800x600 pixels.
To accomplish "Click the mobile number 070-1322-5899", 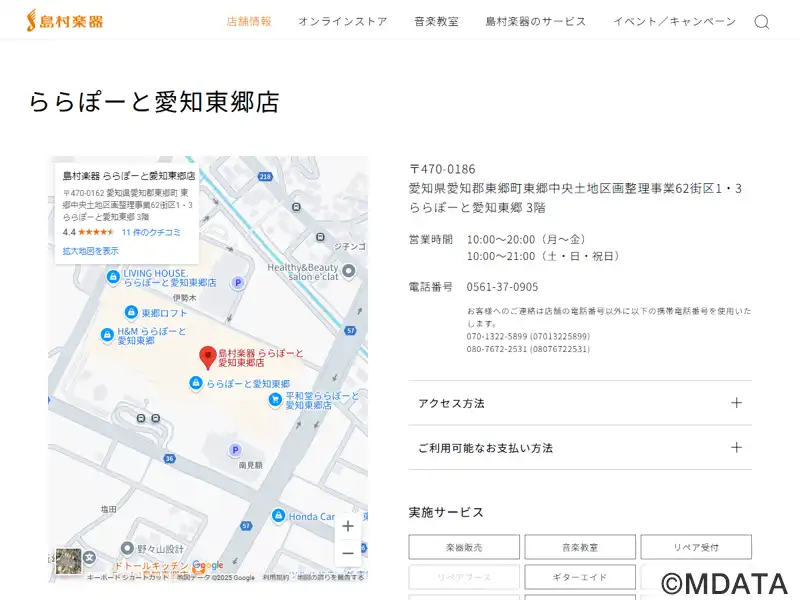I will 528,336.
